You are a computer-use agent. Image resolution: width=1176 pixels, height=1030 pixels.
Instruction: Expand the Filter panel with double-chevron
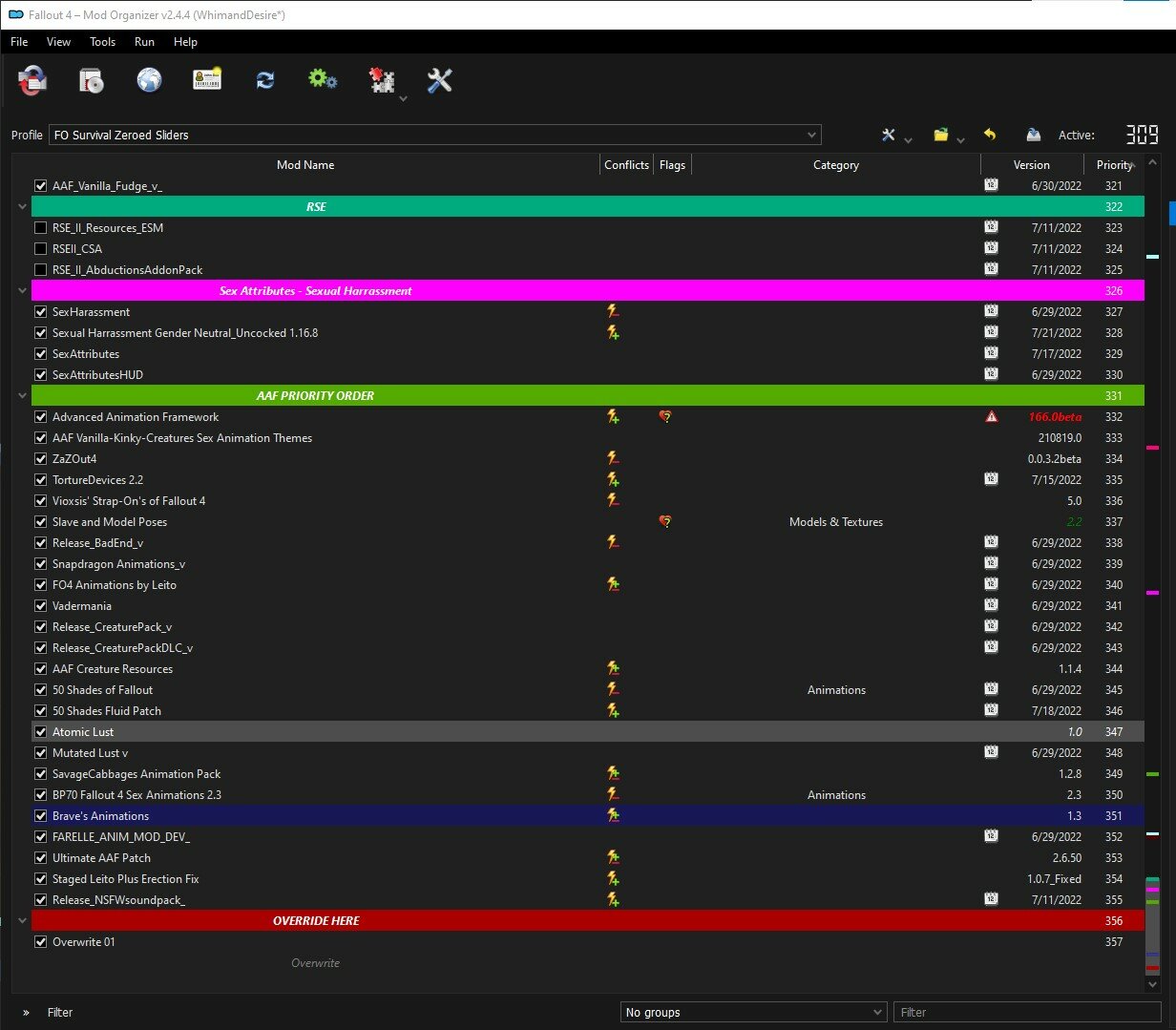27,1012
